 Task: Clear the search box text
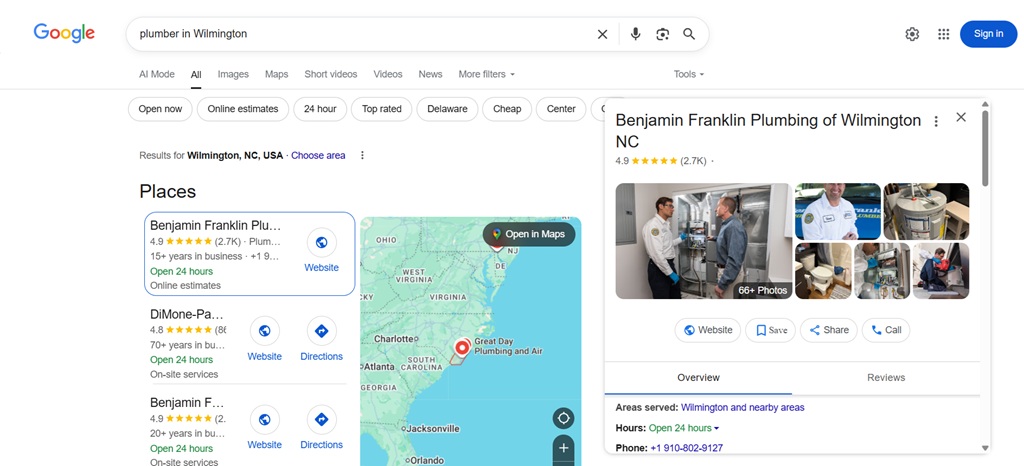click(602, 34)
